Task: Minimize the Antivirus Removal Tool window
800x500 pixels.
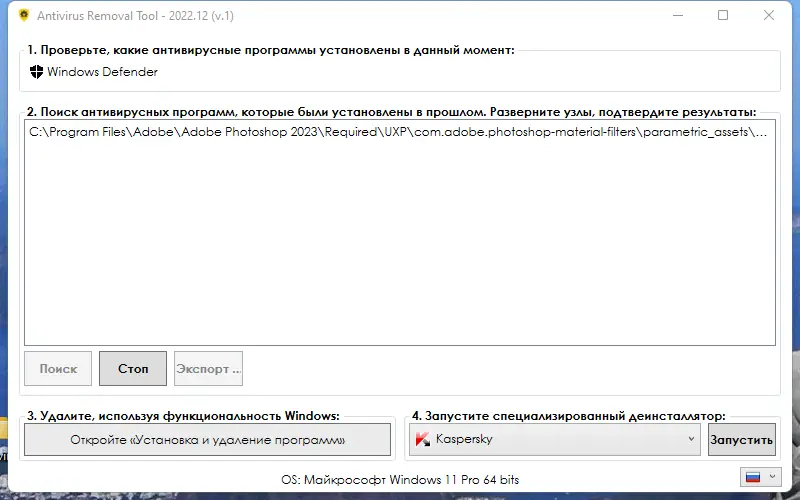Action: pyautogui.click(x=678, y=15)
